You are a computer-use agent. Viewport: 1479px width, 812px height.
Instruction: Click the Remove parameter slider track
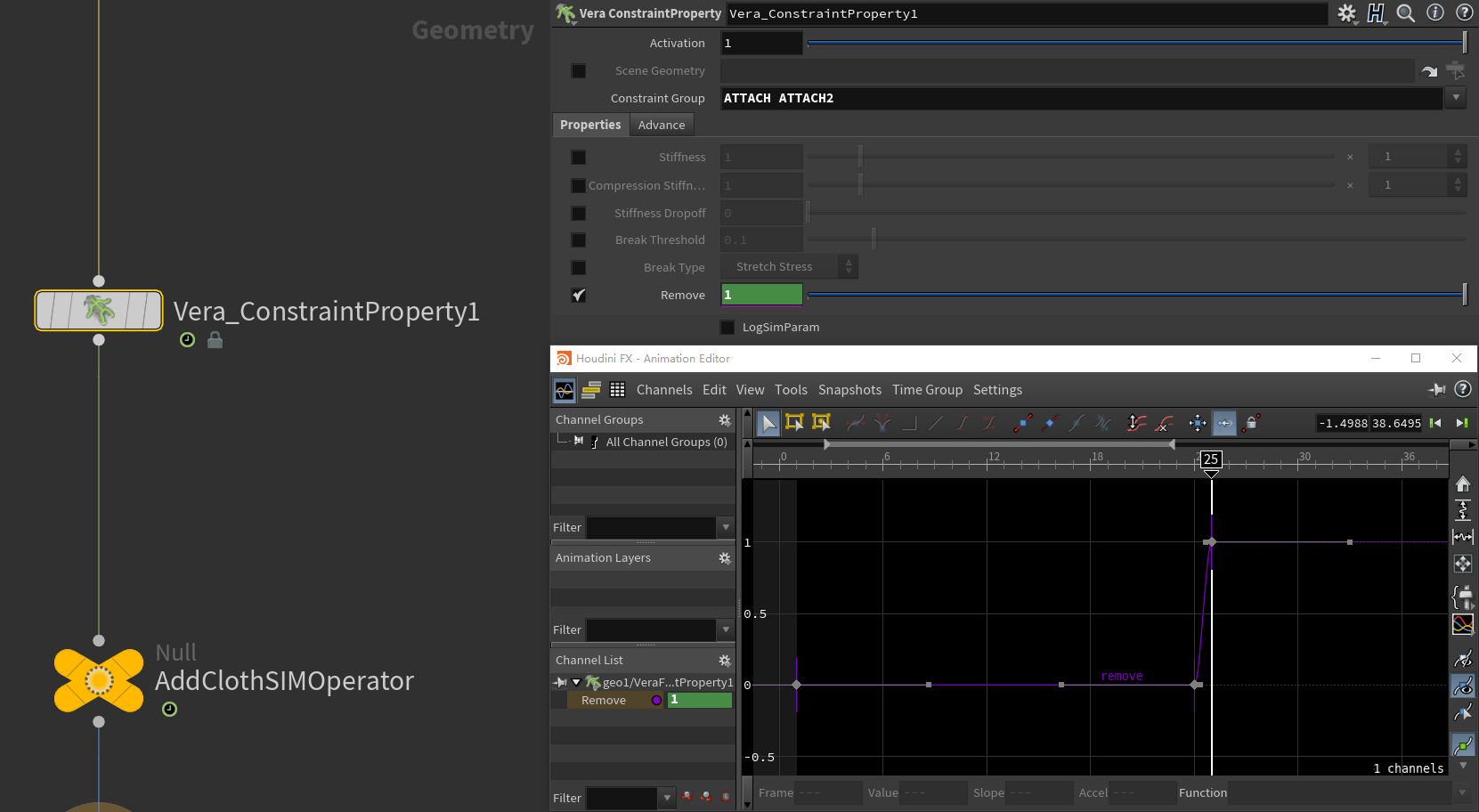click(1136, 295)
